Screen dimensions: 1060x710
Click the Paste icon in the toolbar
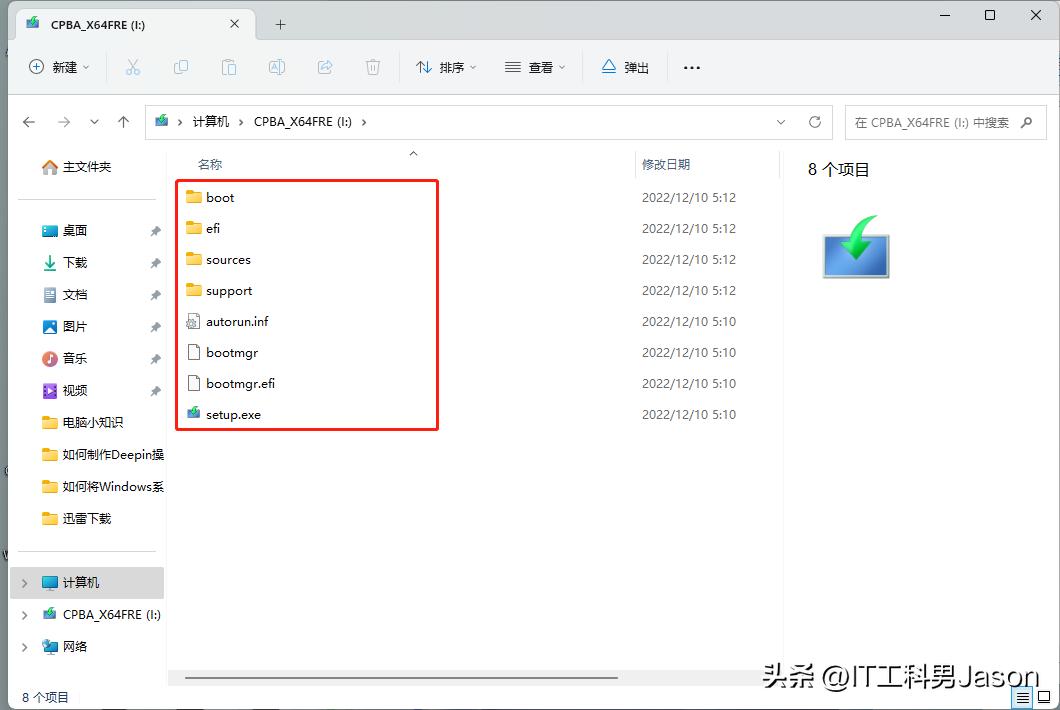[229, 67]
